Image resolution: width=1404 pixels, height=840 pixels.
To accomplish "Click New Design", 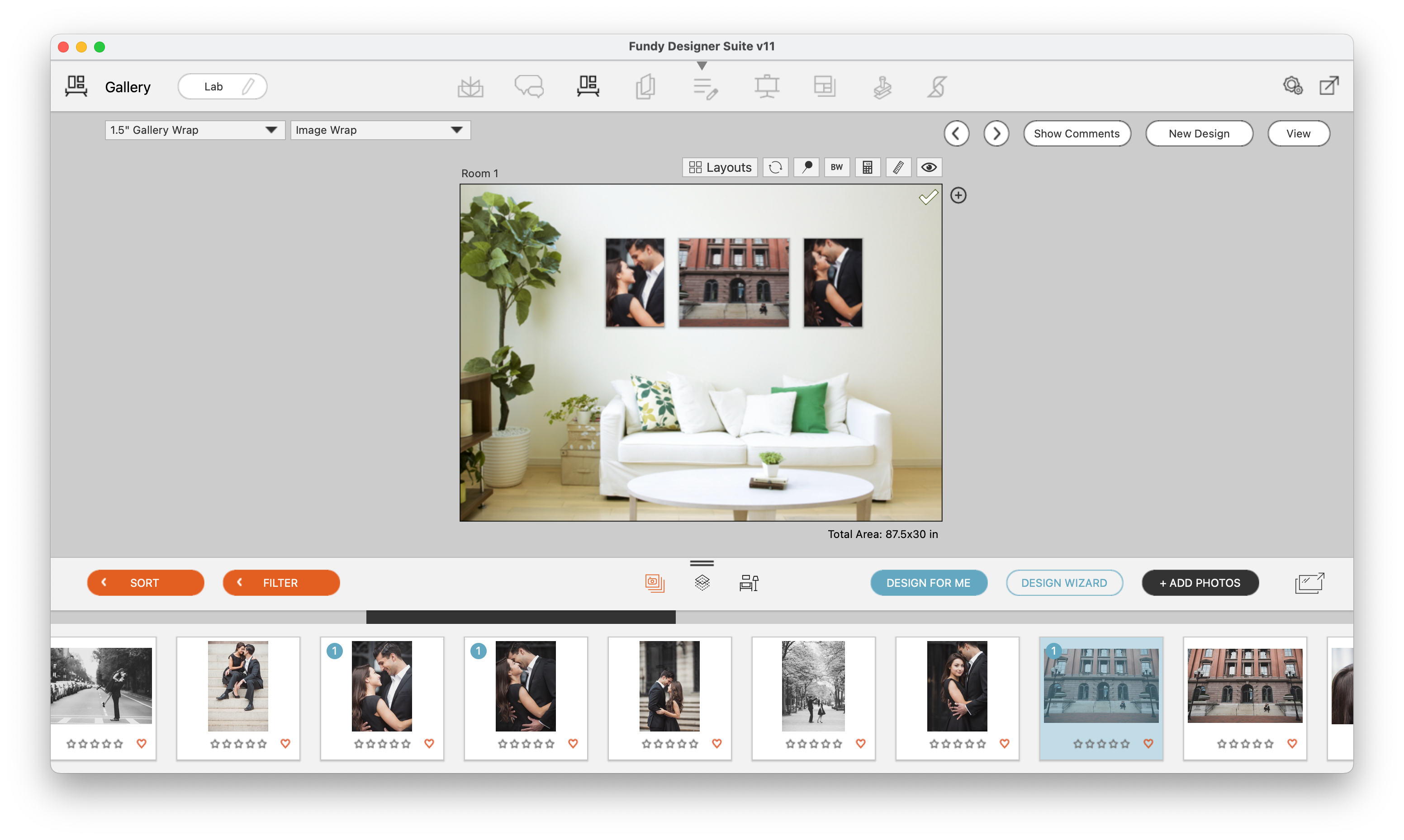I will tap(1199, 133).
